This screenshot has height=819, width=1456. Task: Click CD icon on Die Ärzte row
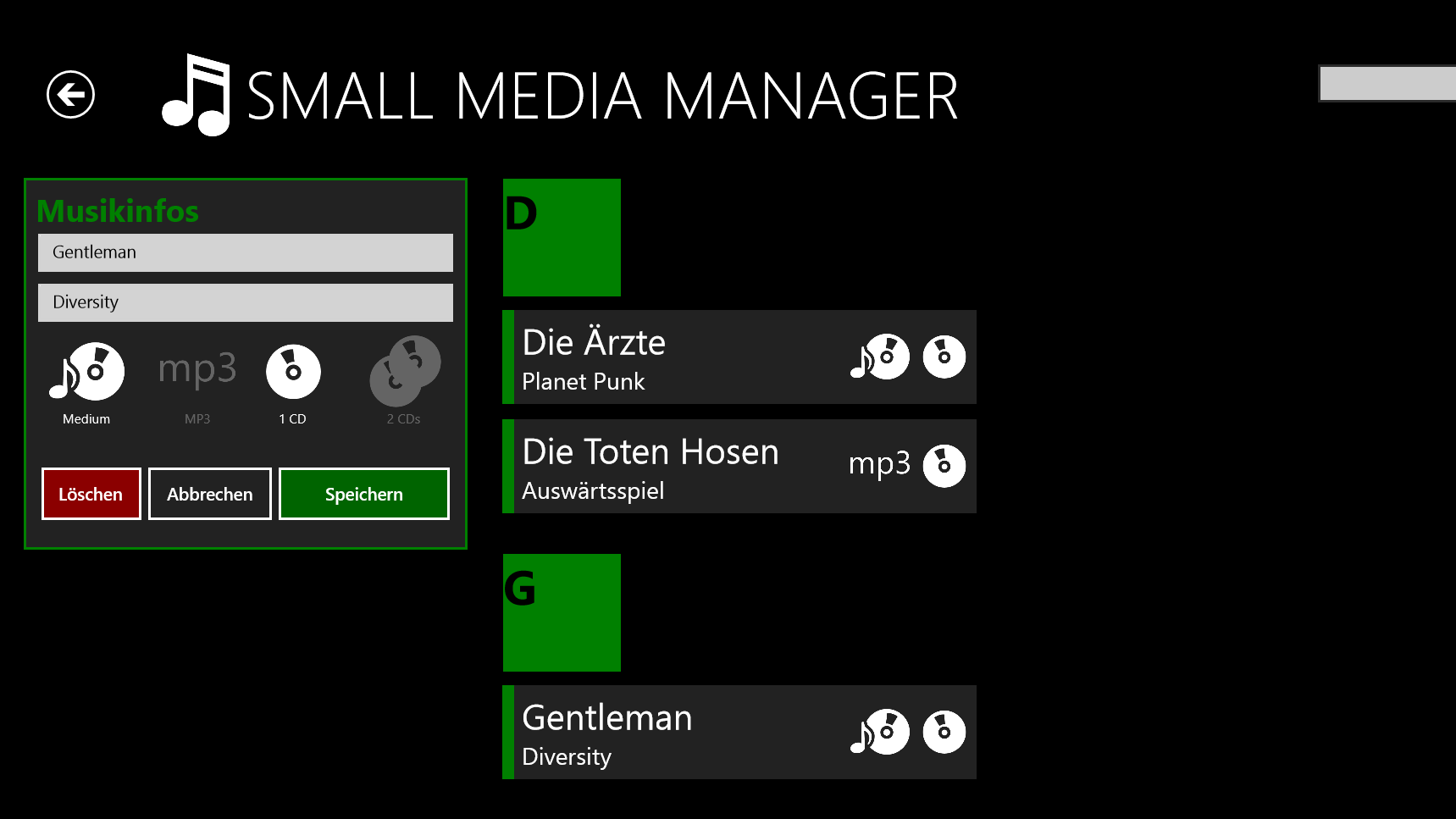click(944, 357)
